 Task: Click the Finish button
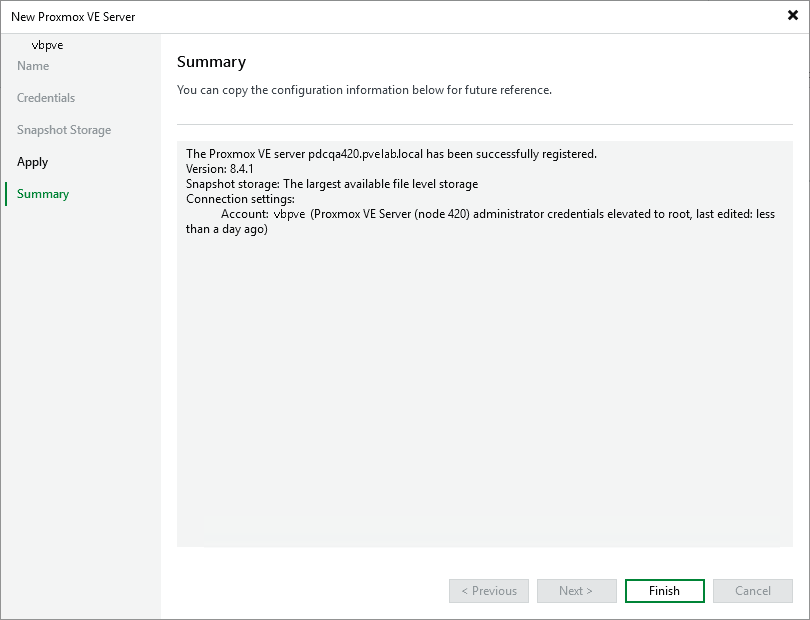[x=664, y=590]
